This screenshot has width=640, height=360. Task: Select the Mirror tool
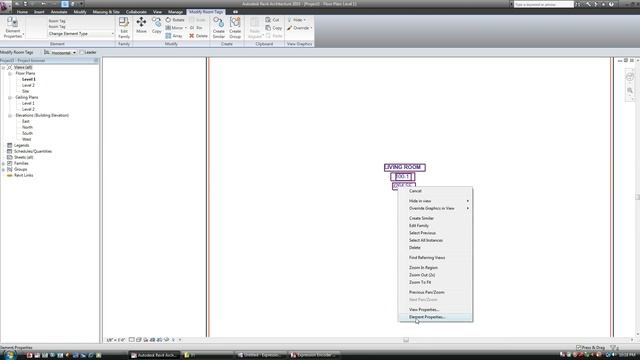(174, 28)
